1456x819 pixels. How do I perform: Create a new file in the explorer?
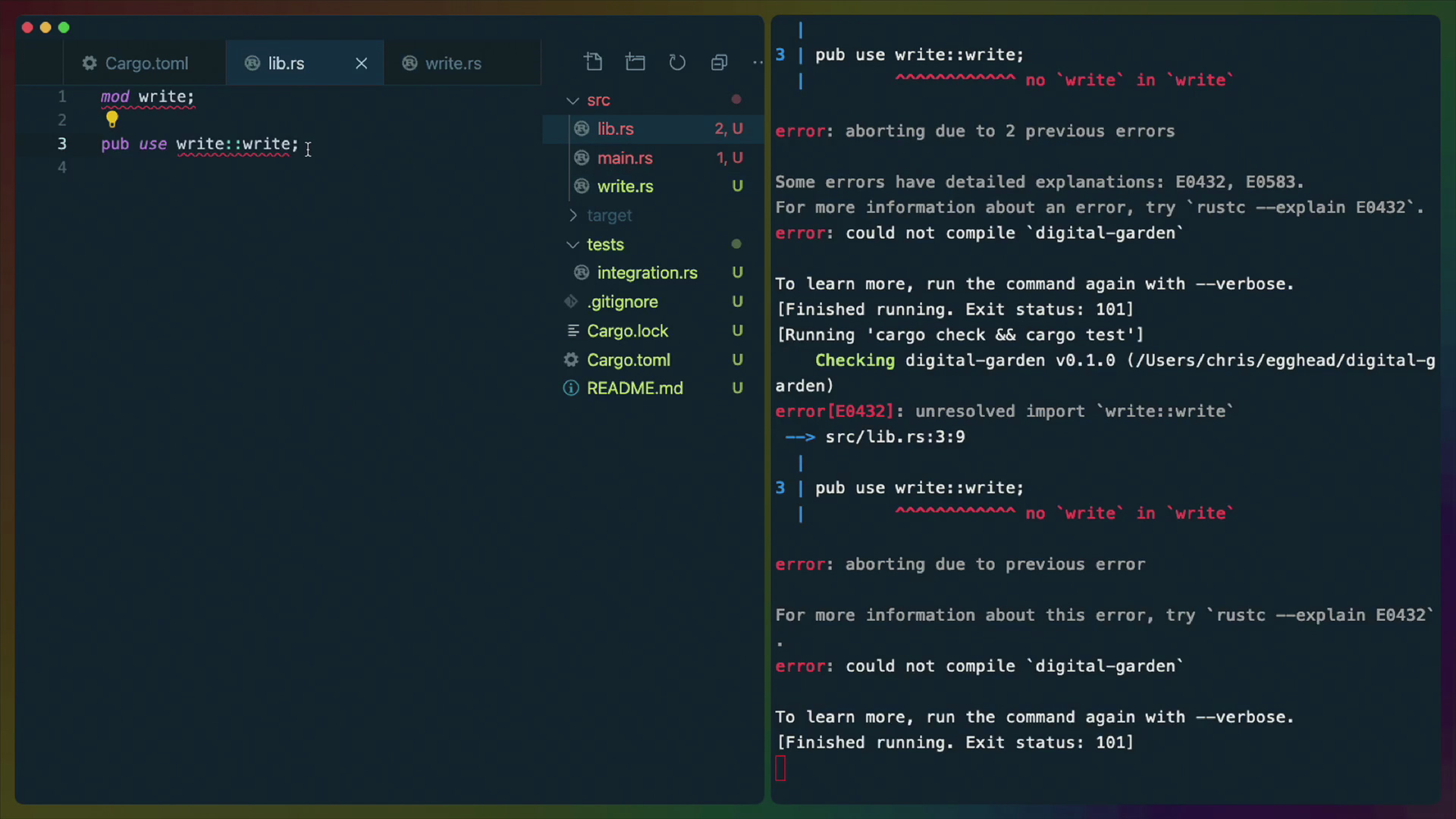(594, 61)
